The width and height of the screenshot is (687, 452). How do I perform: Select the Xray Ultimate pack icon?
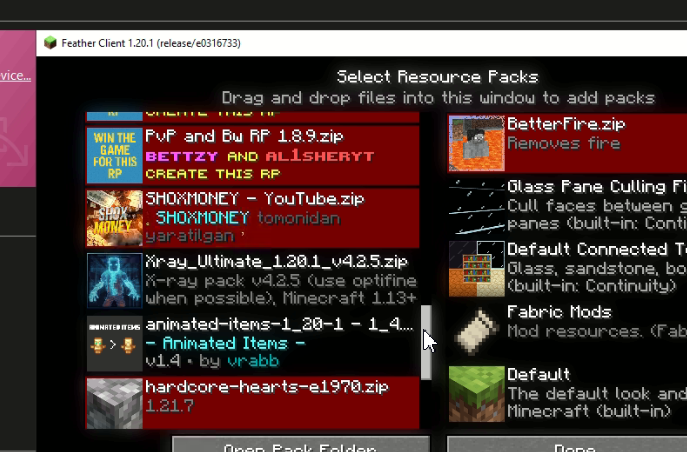(x=115, y=280)
